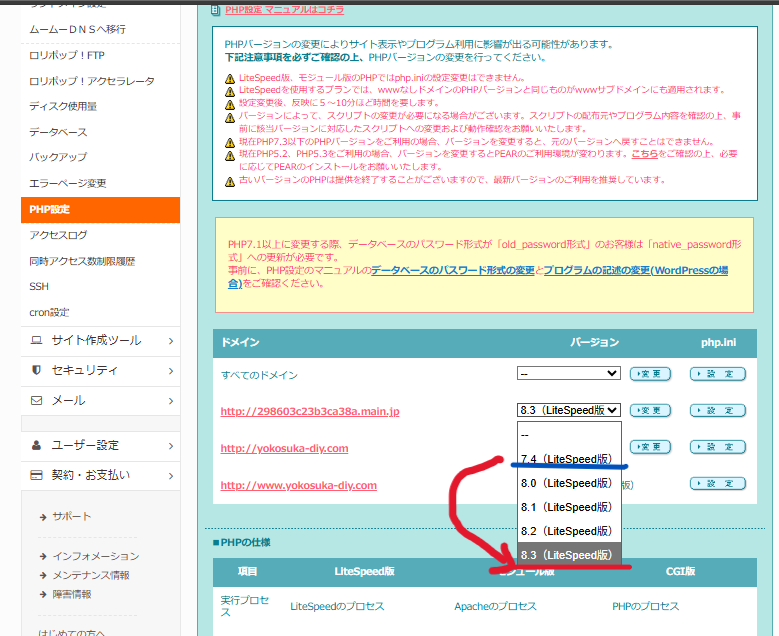Click the manual icon next to PHP設定 マニュアル
This screenshot has height=636, width=779.
click(216, 10)
